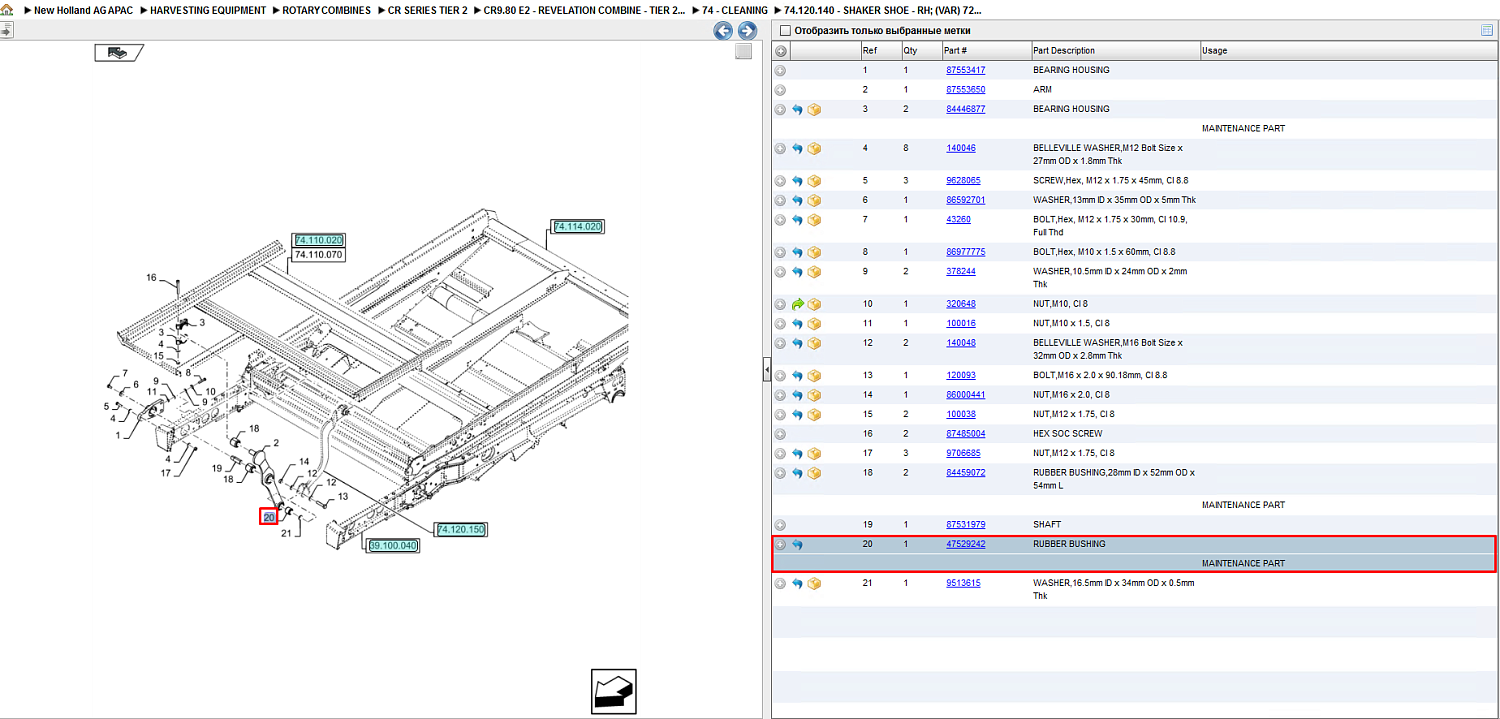Click the 74.110.020 reference label in diagram
Image resolution: width=1500 pixels, height=719 pixels.
point(319,240)
